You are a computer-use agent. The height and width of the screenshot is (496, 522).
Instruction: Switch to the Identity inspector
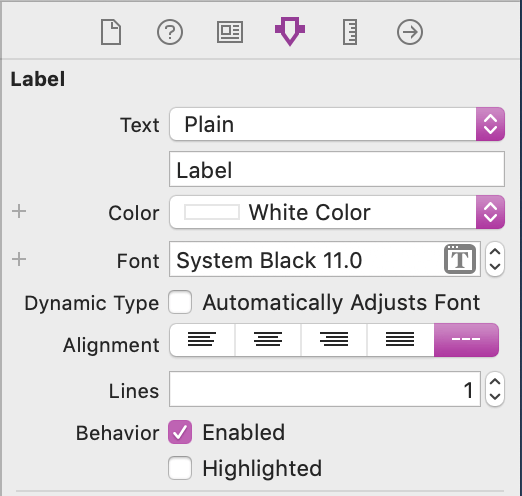(x=230, y=32)
